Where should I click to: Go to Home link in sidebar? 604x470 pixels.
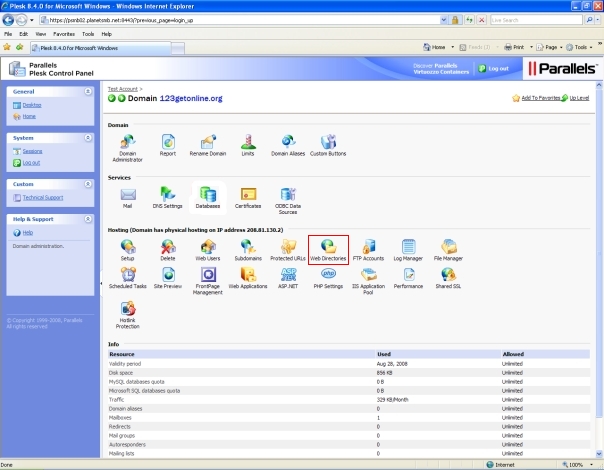(29, 116)
